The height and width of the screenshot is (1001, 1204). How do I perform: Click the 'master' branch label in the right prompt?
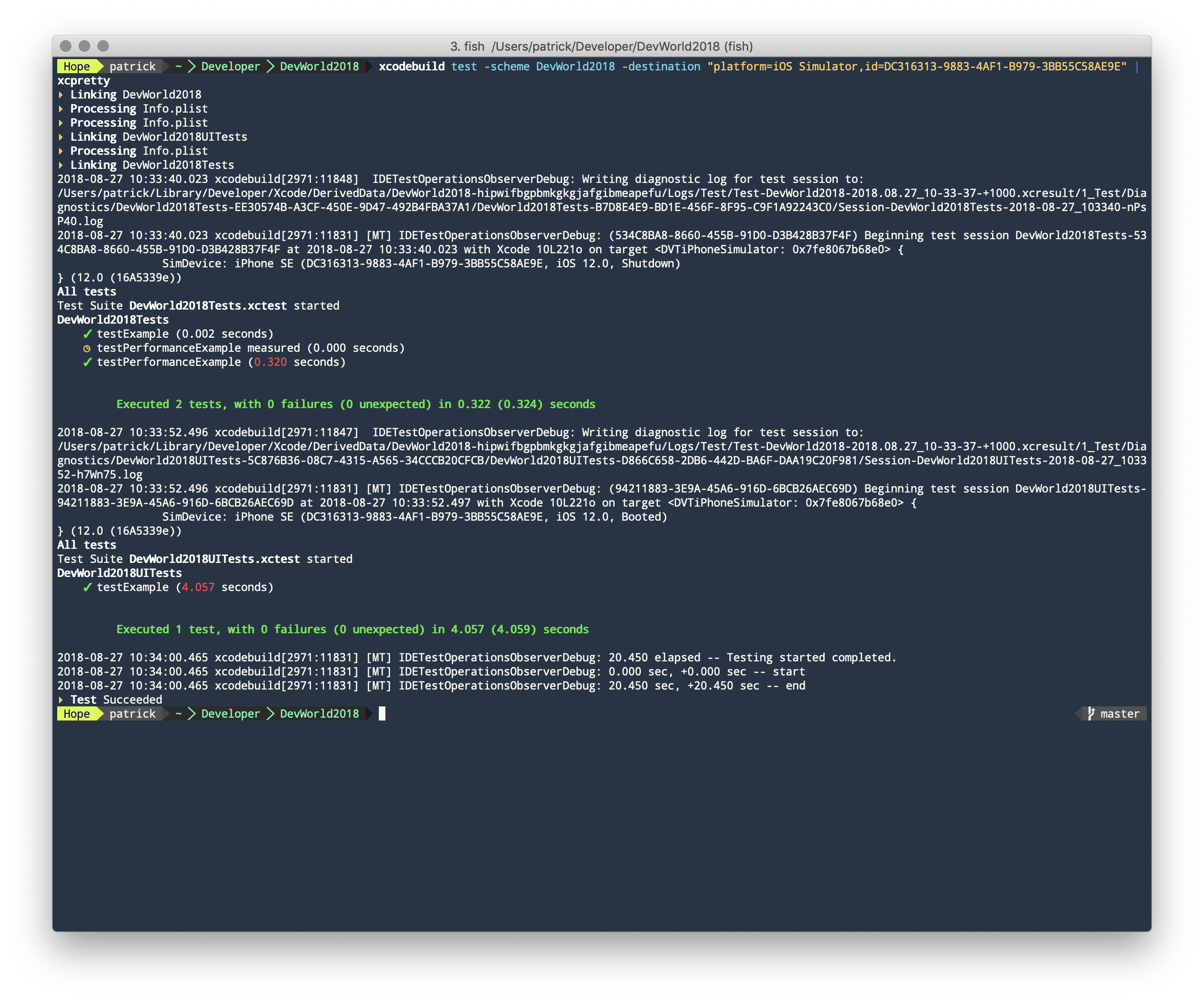pyautogui.click(x=1120, y=713)
